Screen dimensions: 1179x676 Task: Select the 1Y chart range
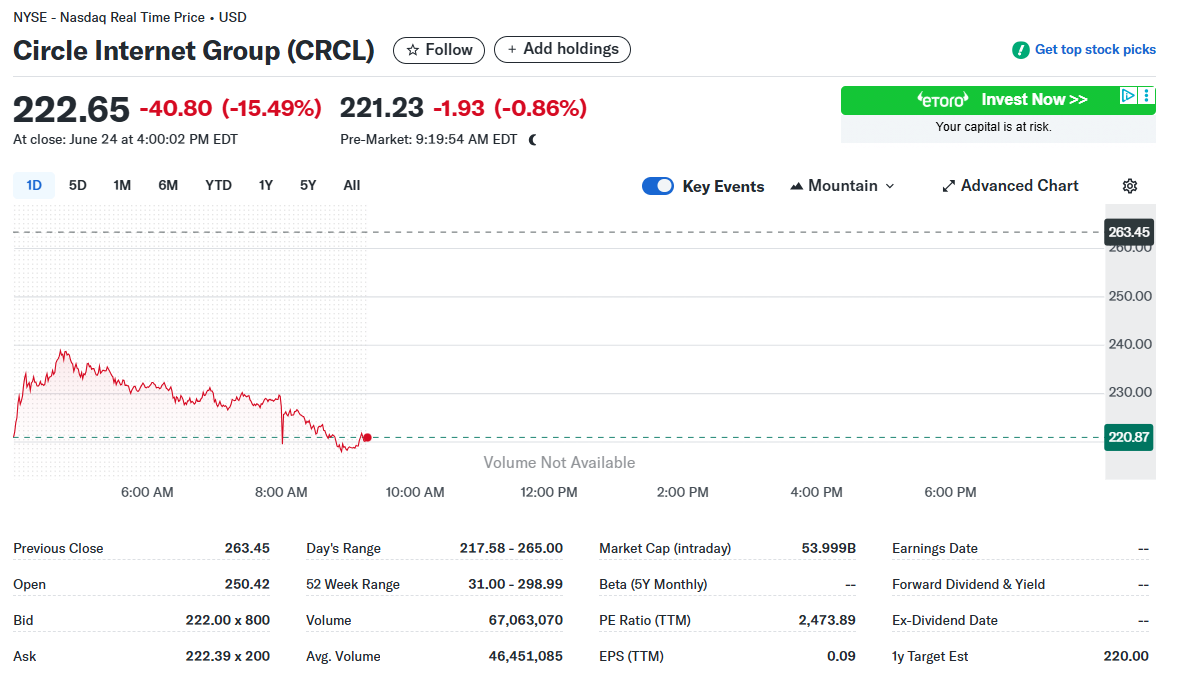pyautogui.click(x=265, y=185)
